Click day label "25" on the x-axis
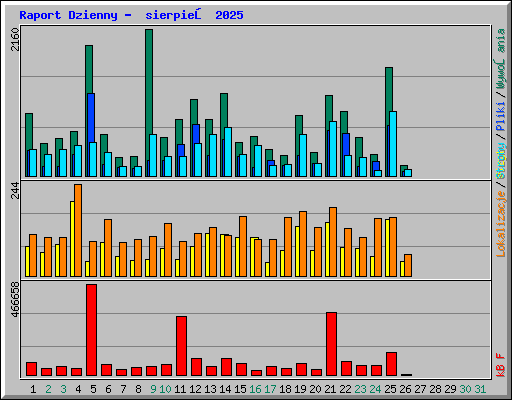512x400 pixels. (x=390, y=389)
